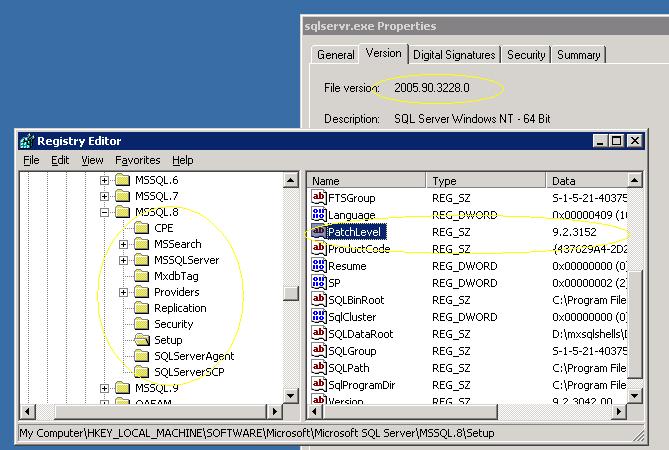Switch to Digital Signatures tab in Properties
Image resolution: width=669 pixels, height=450 pixels.
[x=454, y=55]
